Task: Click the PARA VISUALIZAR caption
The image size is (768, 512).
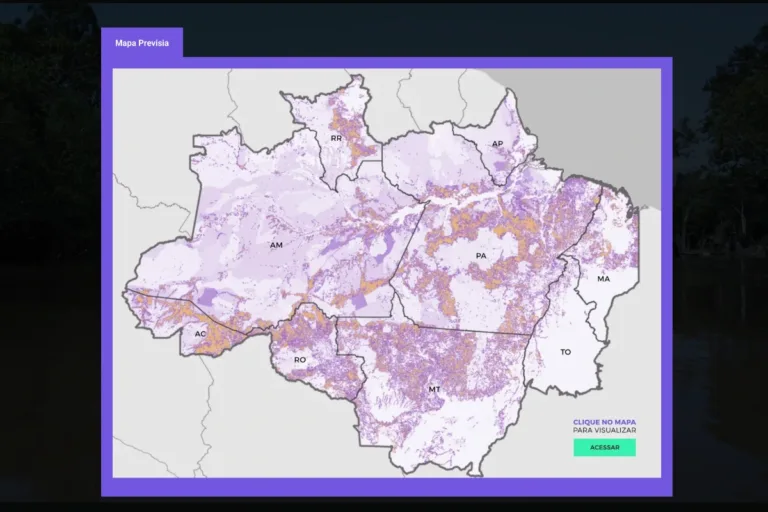Action: [604, 431]
